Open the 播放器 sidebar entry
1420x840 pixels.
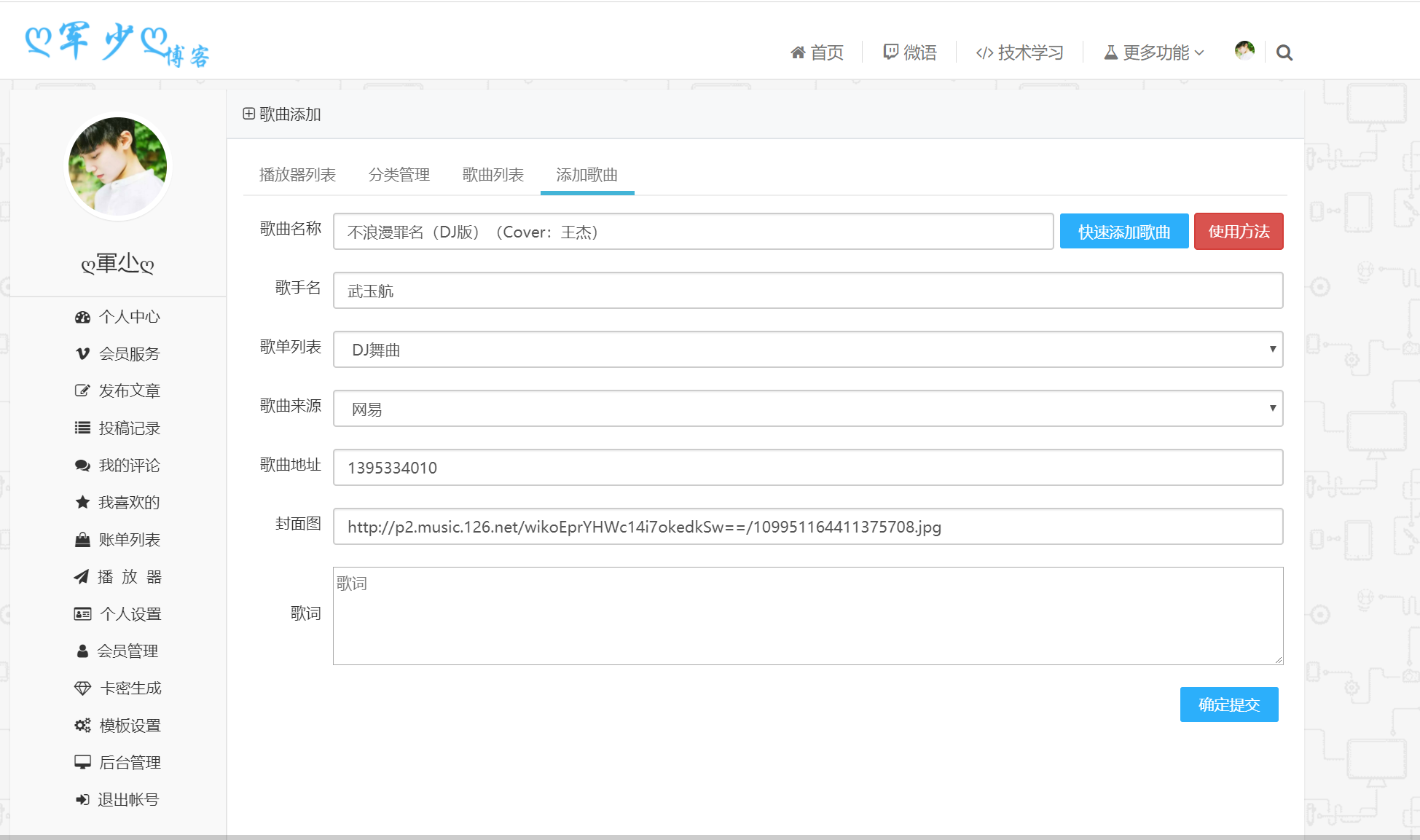(x=82, y=576)
